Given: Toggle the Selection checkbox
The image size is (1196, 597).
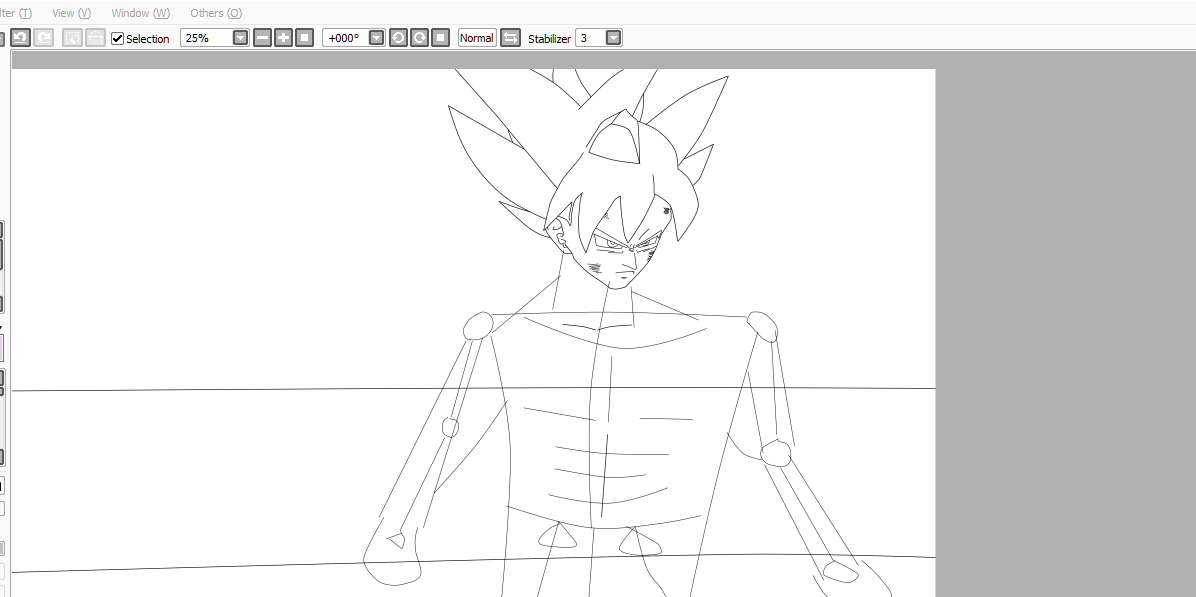Looking at the screenshot, I should [117, 38].
